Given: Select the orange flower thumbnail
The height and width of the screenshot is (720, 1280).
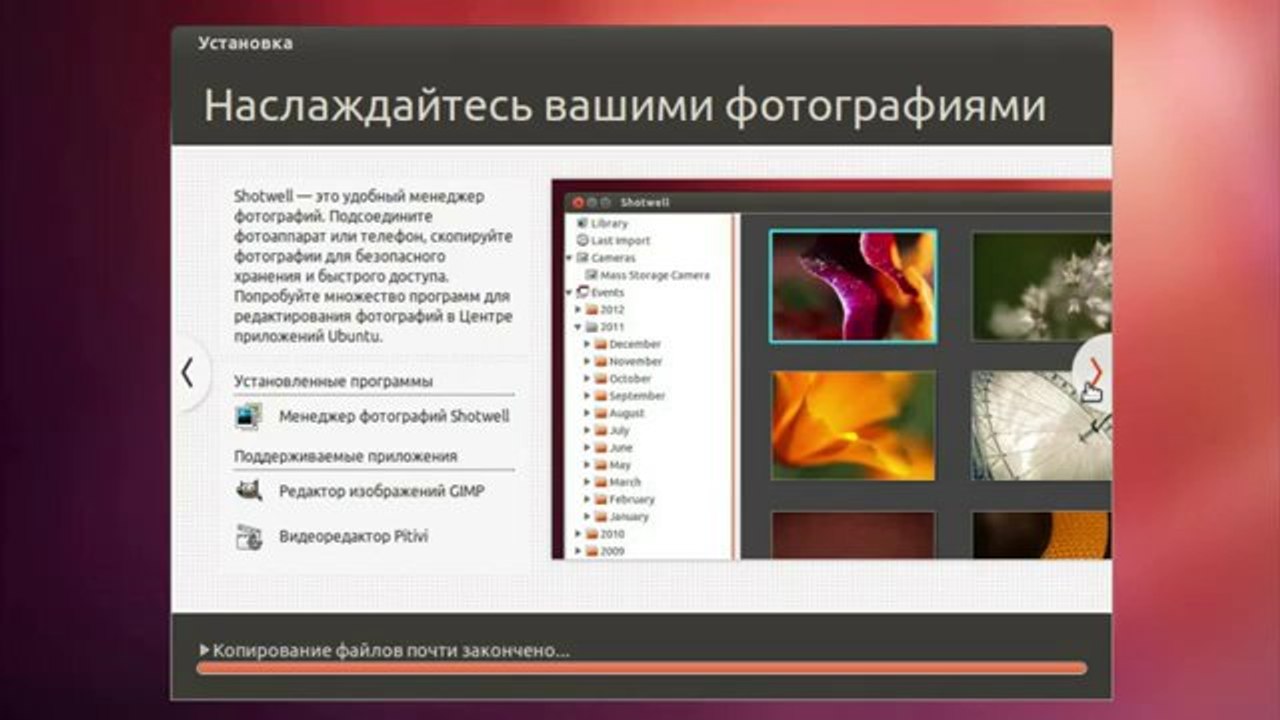Looking at the screenshot, I should (853, 425).
